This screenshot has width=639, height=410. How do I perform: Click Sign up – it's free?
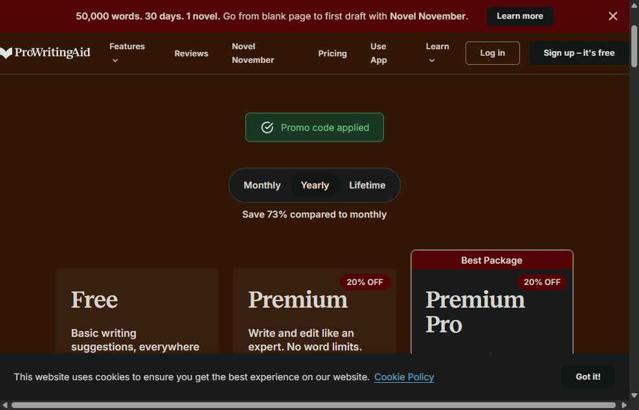579,53
